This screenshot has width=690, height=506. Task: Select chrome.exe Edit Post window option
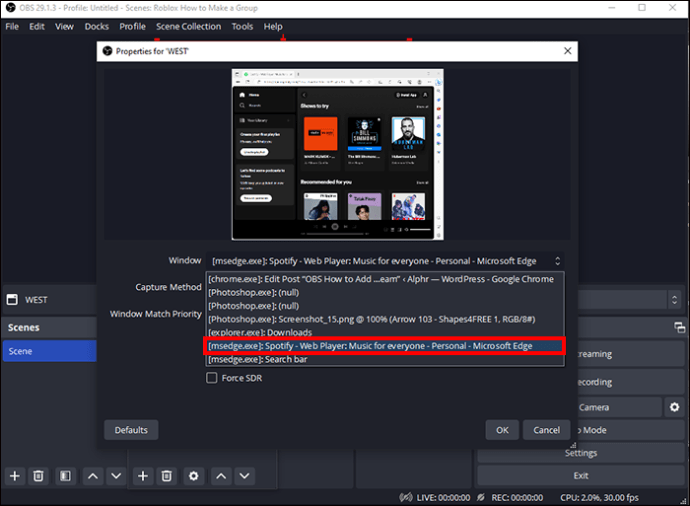coord(385,279)
